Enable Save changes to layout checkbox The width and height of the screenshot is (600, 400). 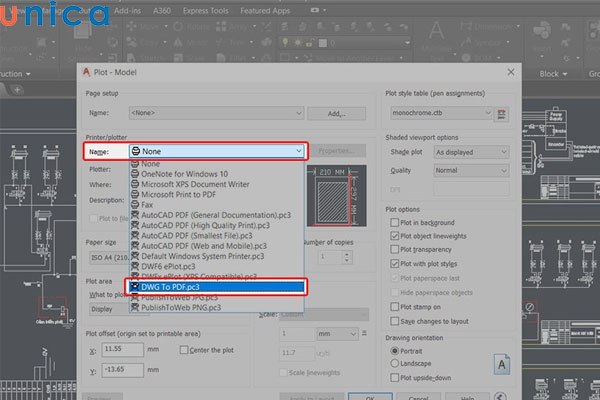point(395,321)
